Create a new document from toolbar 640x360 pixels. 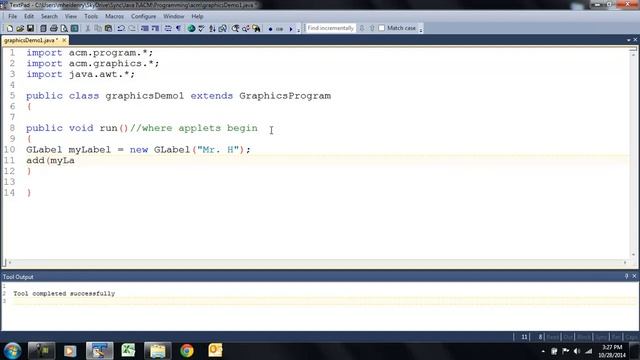pyautogui.click(x=9, y=29)
